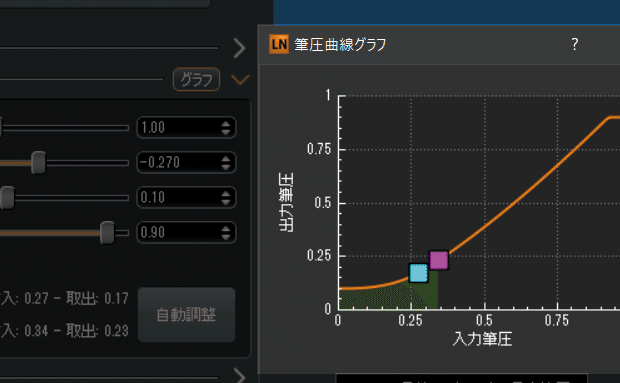Toggle the グラフ button
This screenshot has width=620, height=383.
tap(196, 79)
